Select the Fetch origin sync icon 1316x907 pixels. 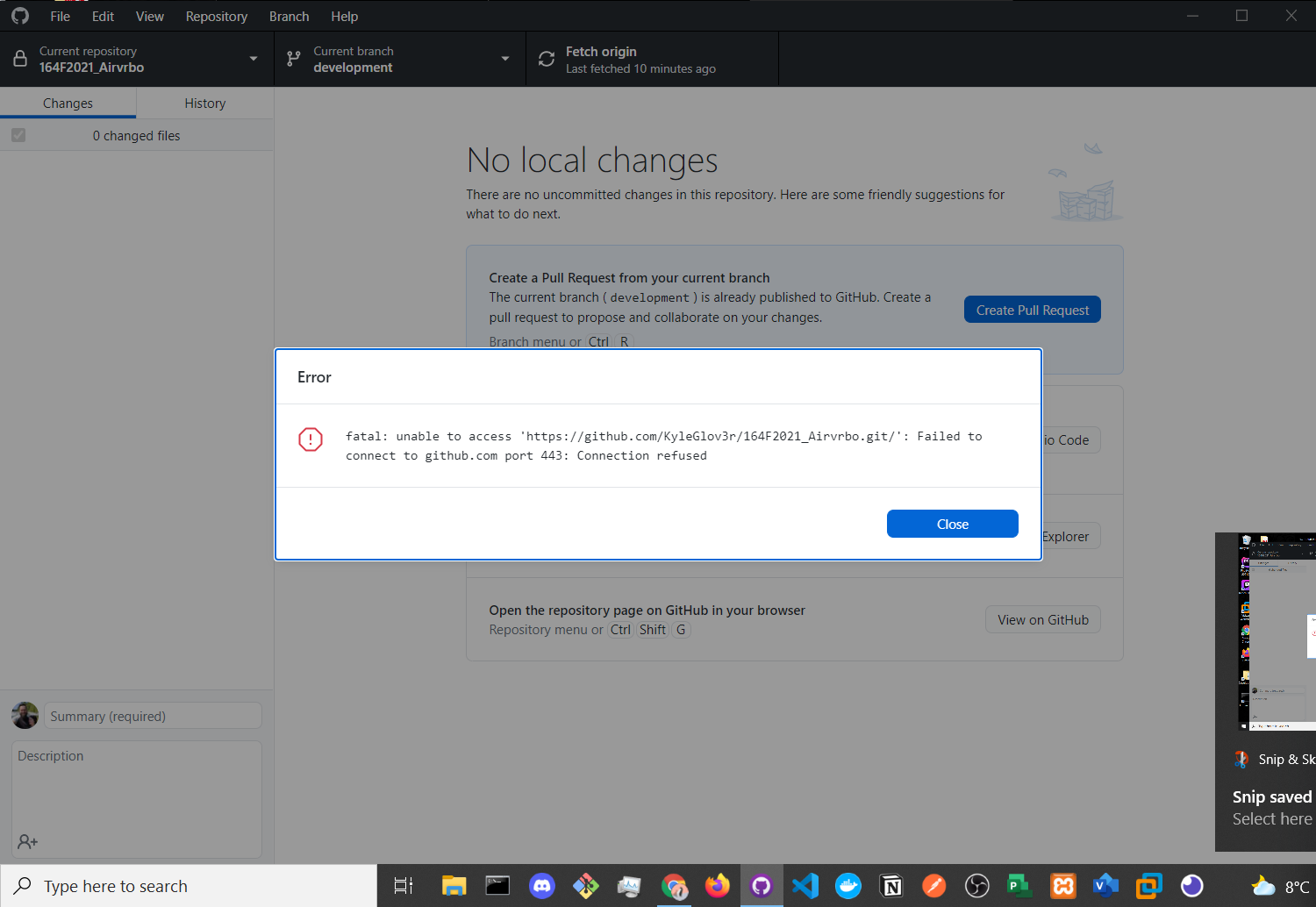(546, 58)
